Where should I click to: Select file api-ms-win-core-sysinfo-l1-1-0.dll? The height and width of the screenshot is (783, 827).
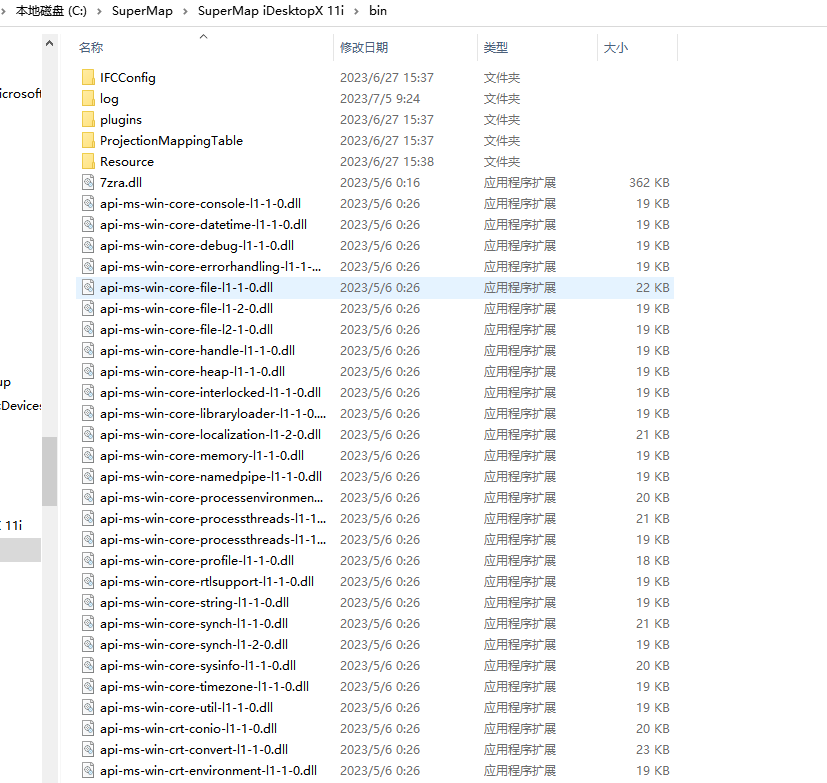tap(374, 665)
